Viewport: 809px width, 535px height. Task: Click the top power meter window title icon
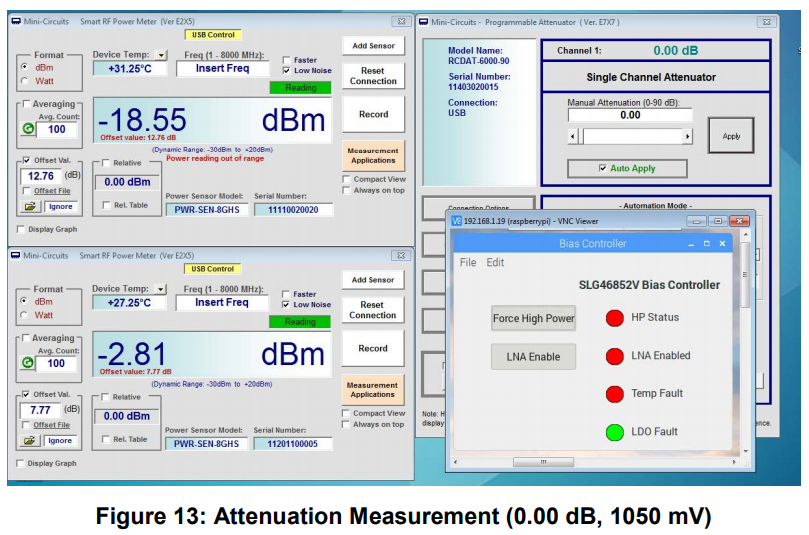coord(16,21)
